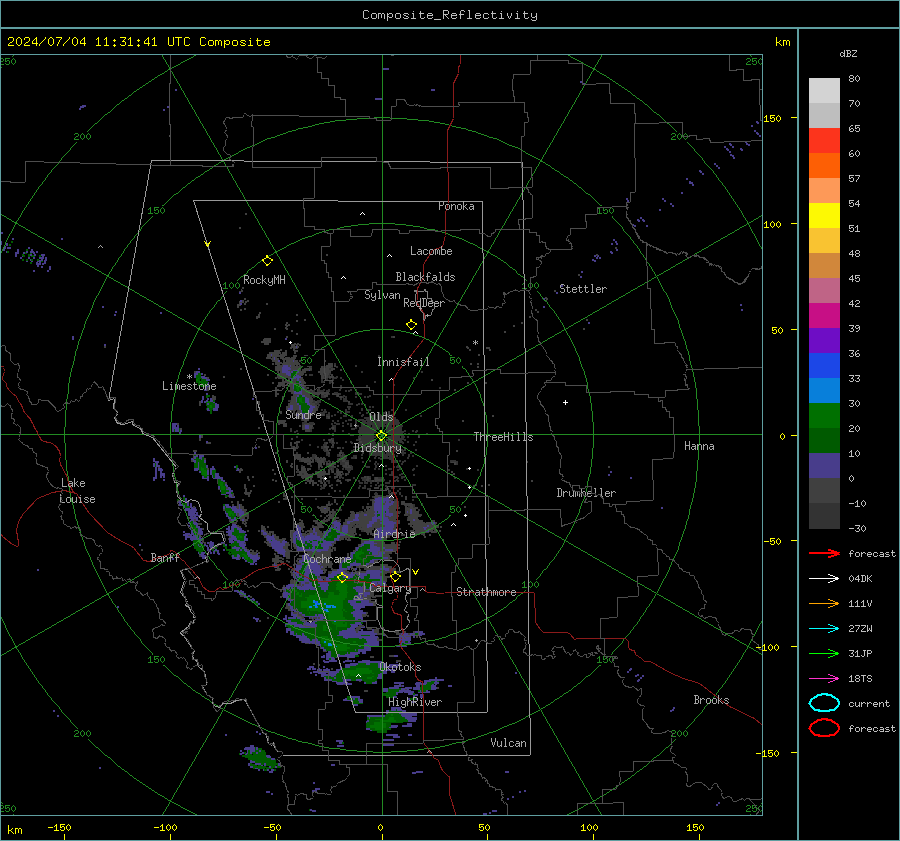Viewport: 900px width, 841px height.
Task: Select the white 04DK arrow icon
Action: (824, 579)
